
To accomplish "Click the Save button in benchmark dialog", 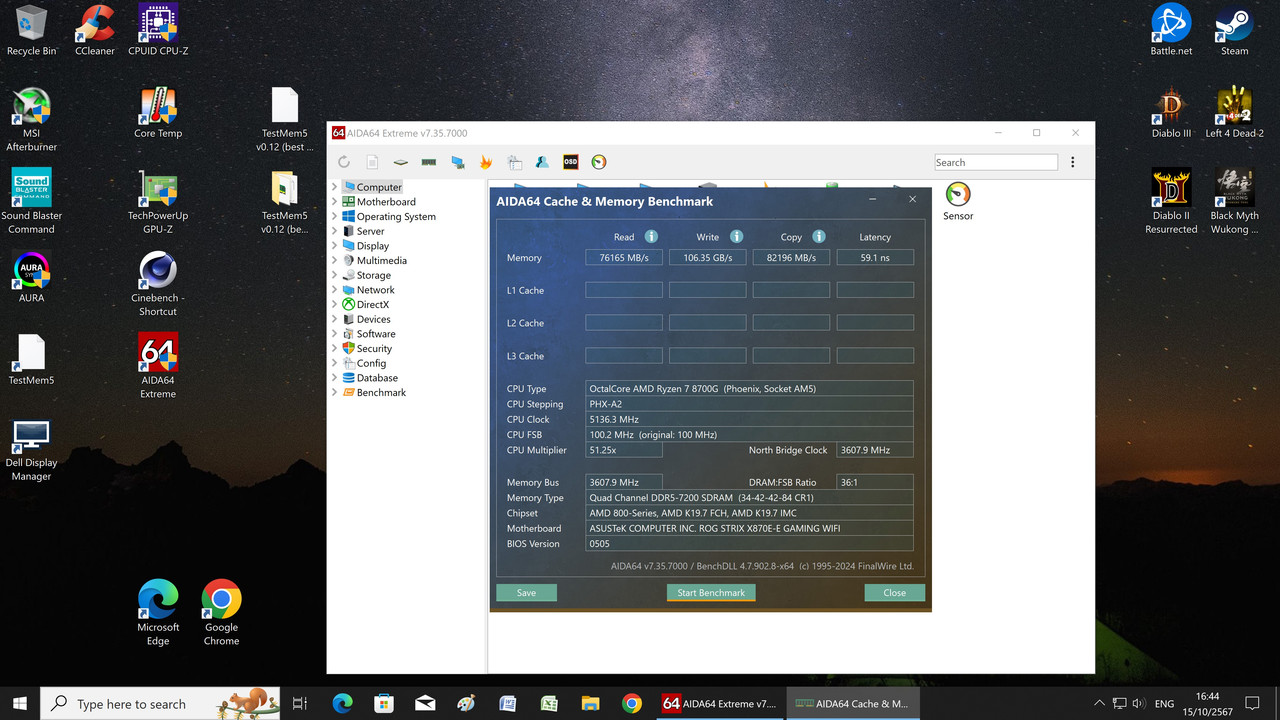I will (x=526, y=592).
